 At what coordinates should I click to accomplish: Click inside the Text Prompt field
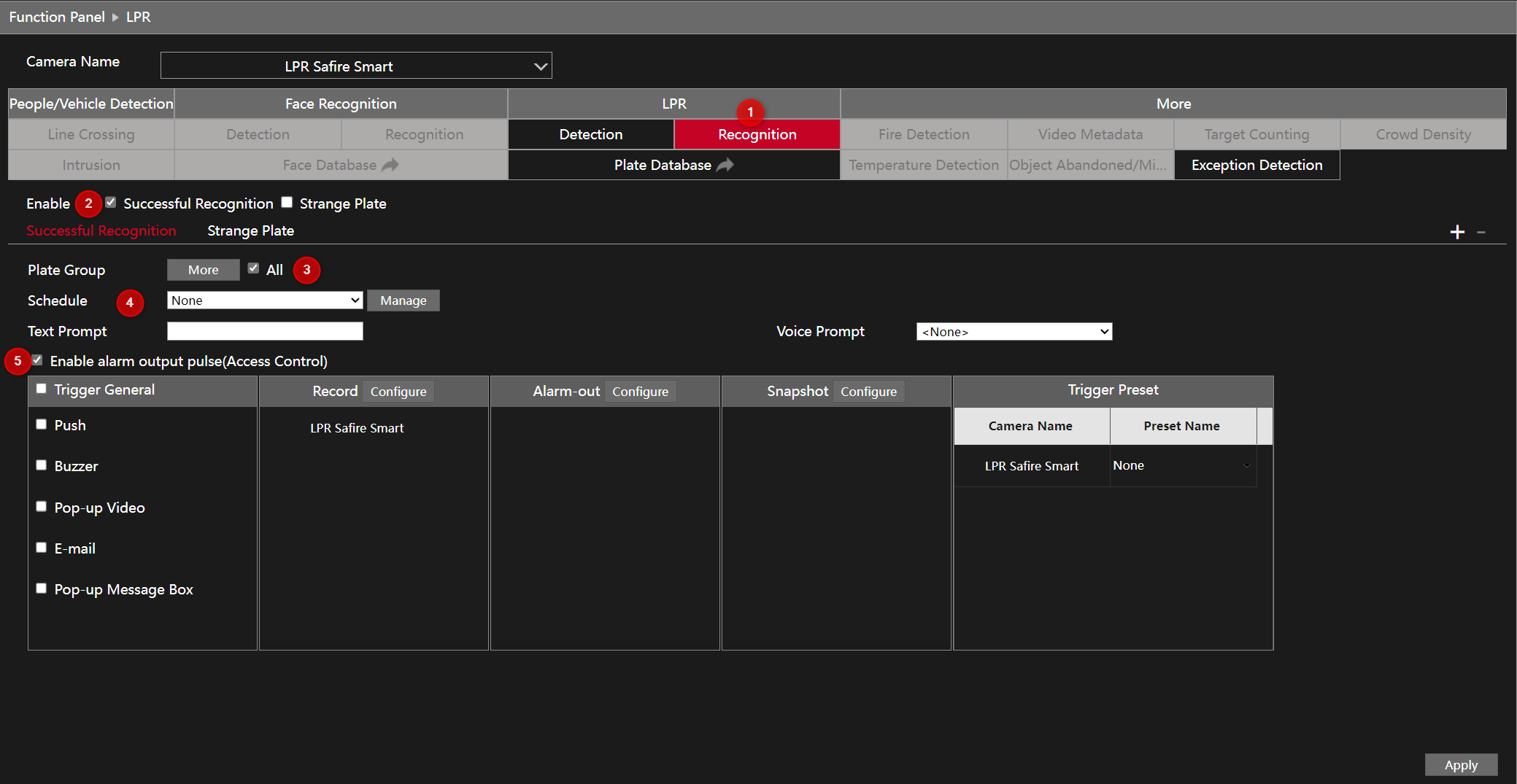click(x=265, y=330)
